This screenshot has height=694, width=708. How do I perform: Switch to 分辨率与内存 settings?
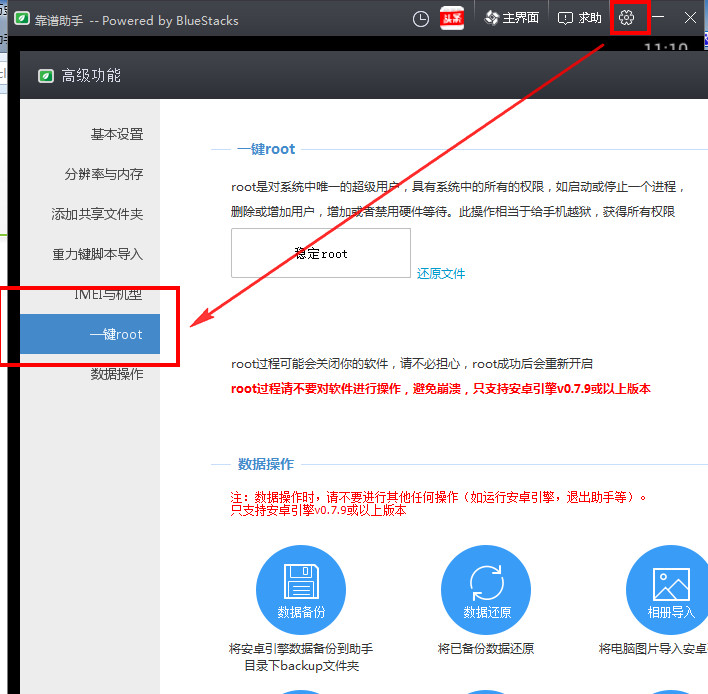point(104,174)
